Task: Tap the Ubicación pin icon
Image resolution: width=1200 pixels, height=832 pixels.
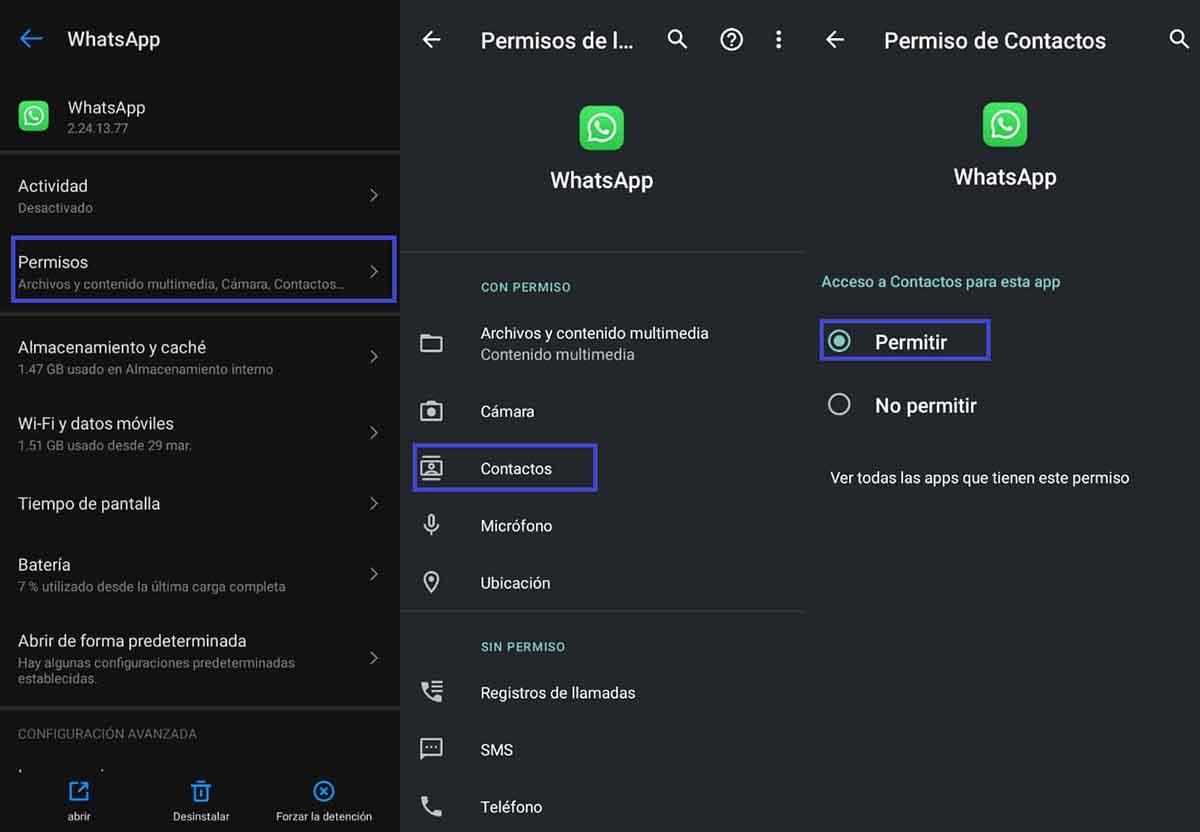Action: point(431,582)
